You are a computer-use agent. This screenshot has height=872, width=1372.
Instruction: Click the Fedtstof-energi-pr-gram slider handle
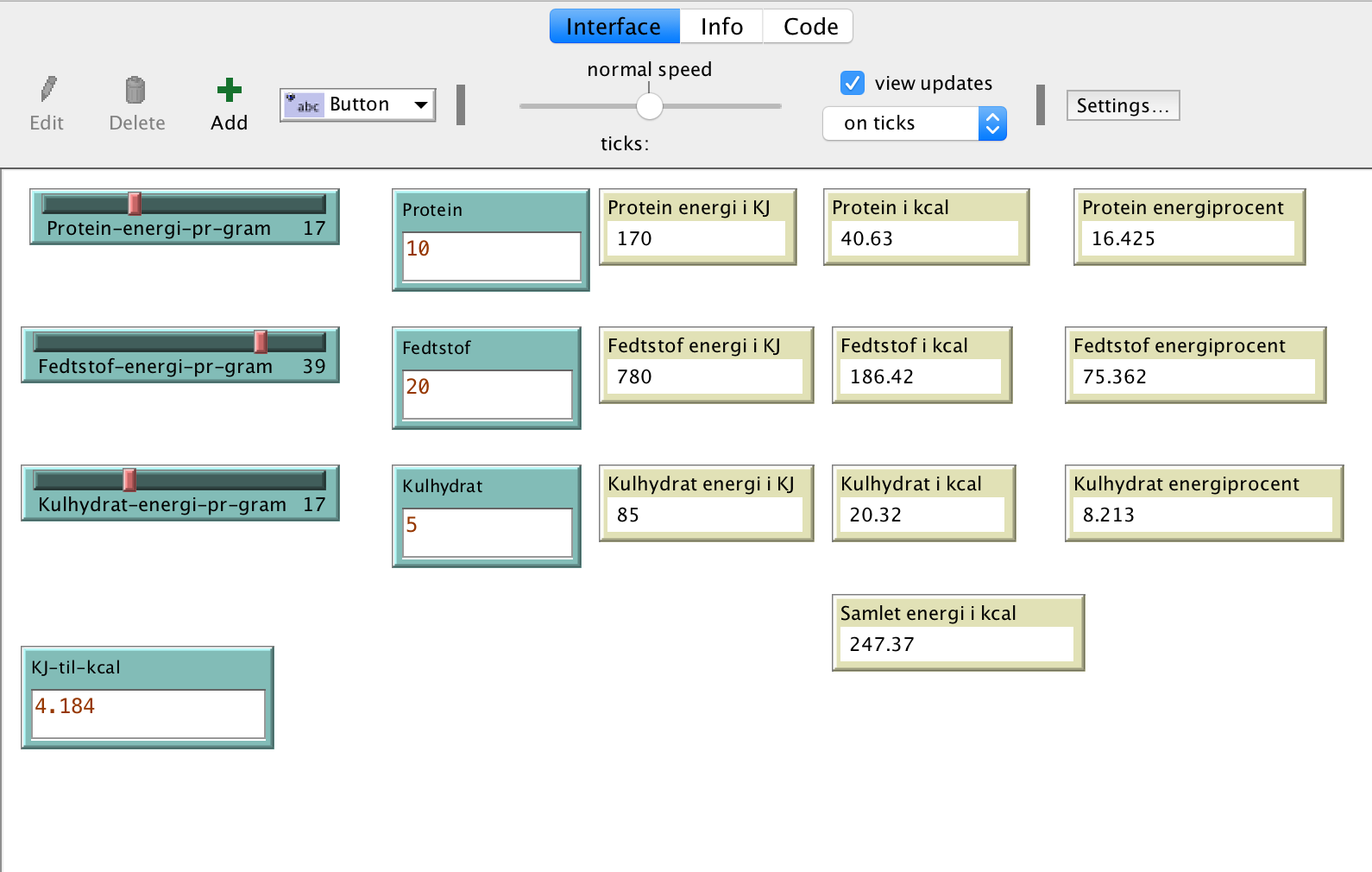pos(261,342)
